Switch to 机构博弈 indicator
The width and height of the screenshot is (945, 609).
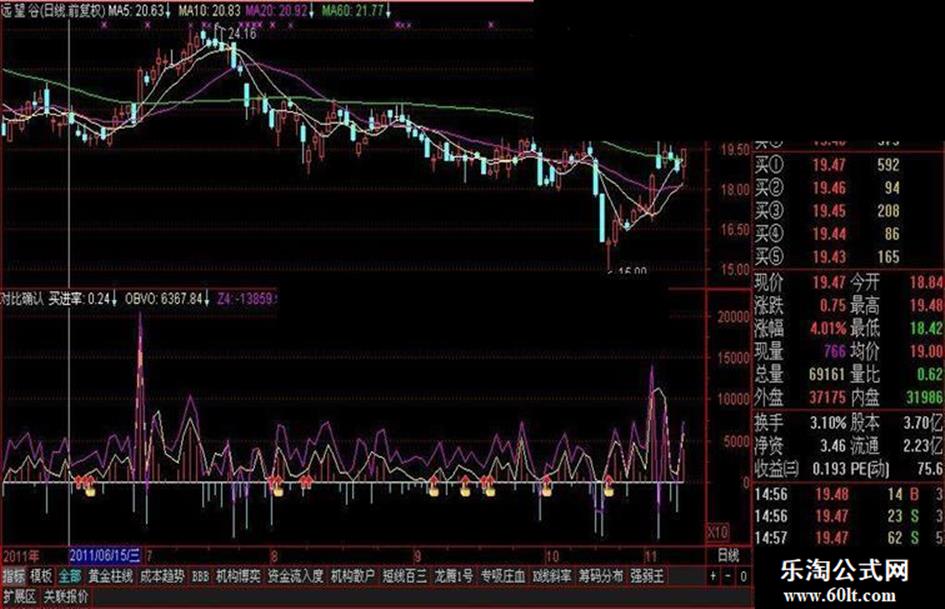(x=238, y=576)
